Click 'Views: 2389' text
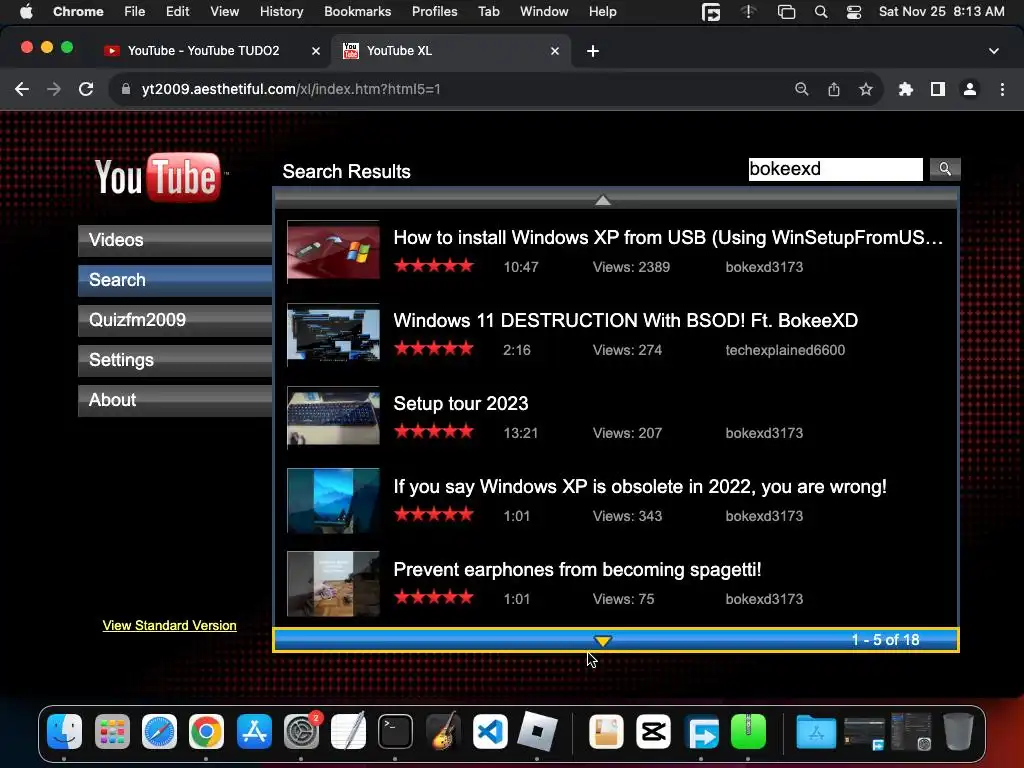This screenshot has height=768, width=1024. coord(631,267)
